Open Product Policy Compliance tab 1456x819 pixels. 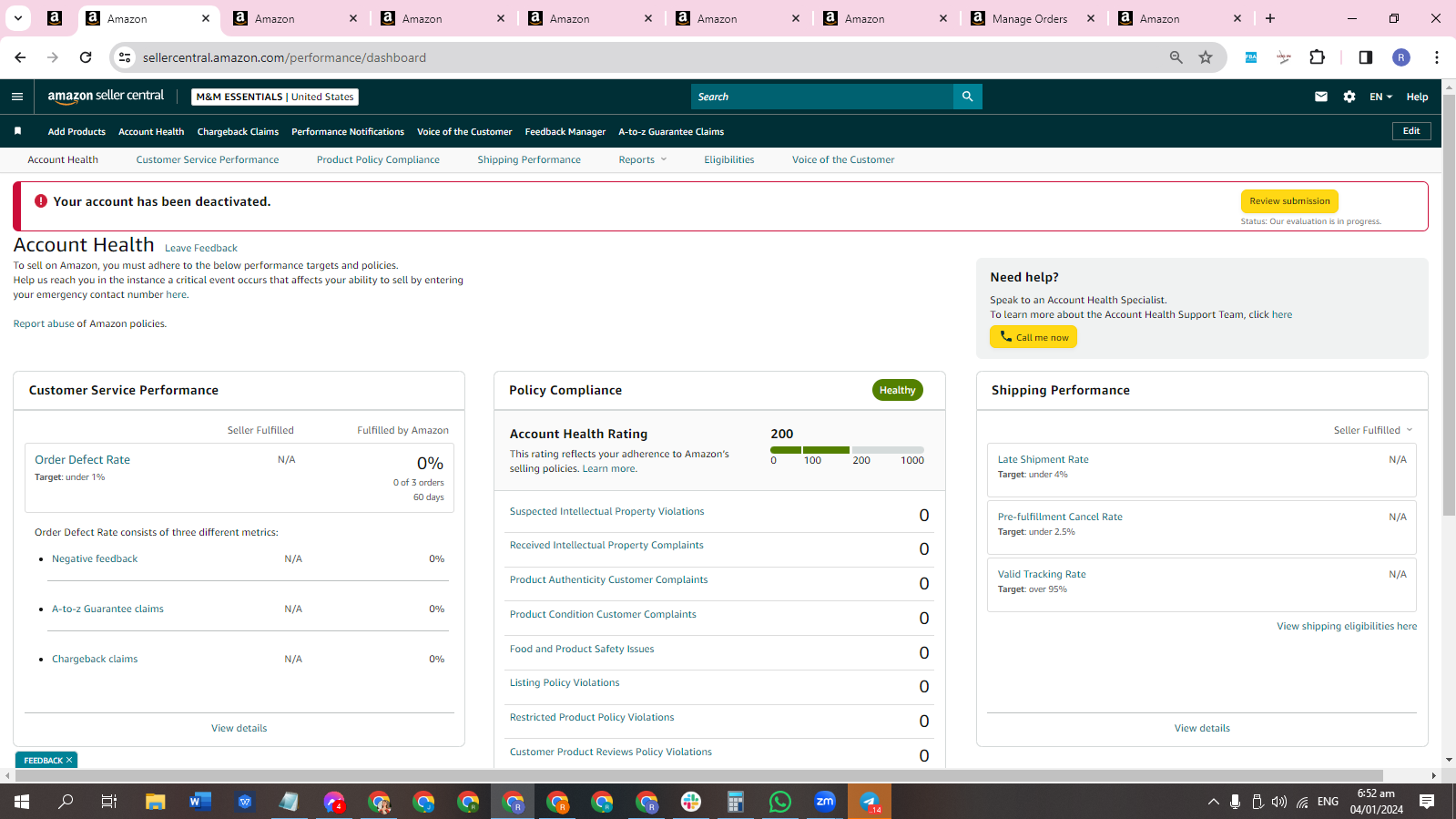click(x=378, y=159)
